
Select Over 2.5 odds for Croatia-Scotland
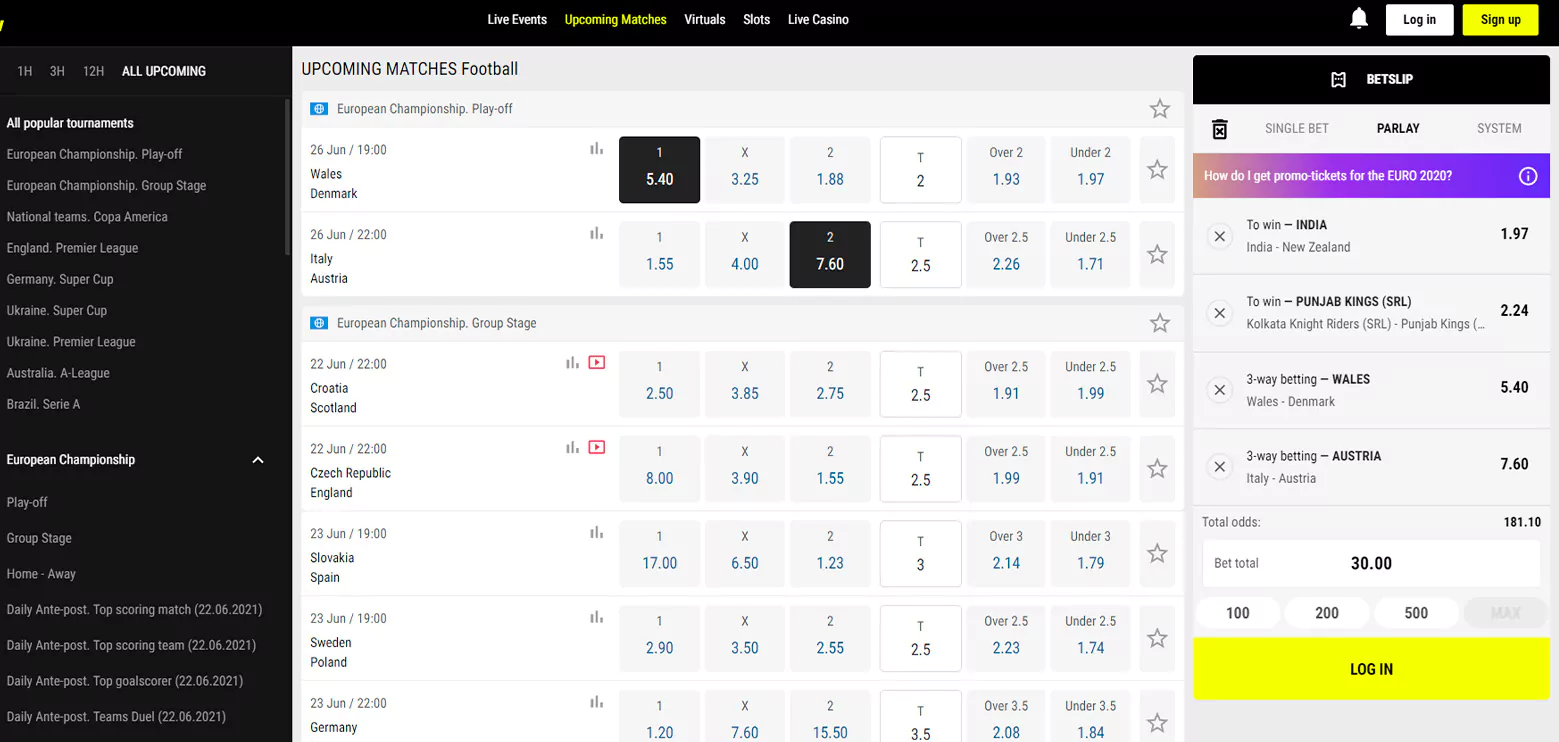(1006, 384)
